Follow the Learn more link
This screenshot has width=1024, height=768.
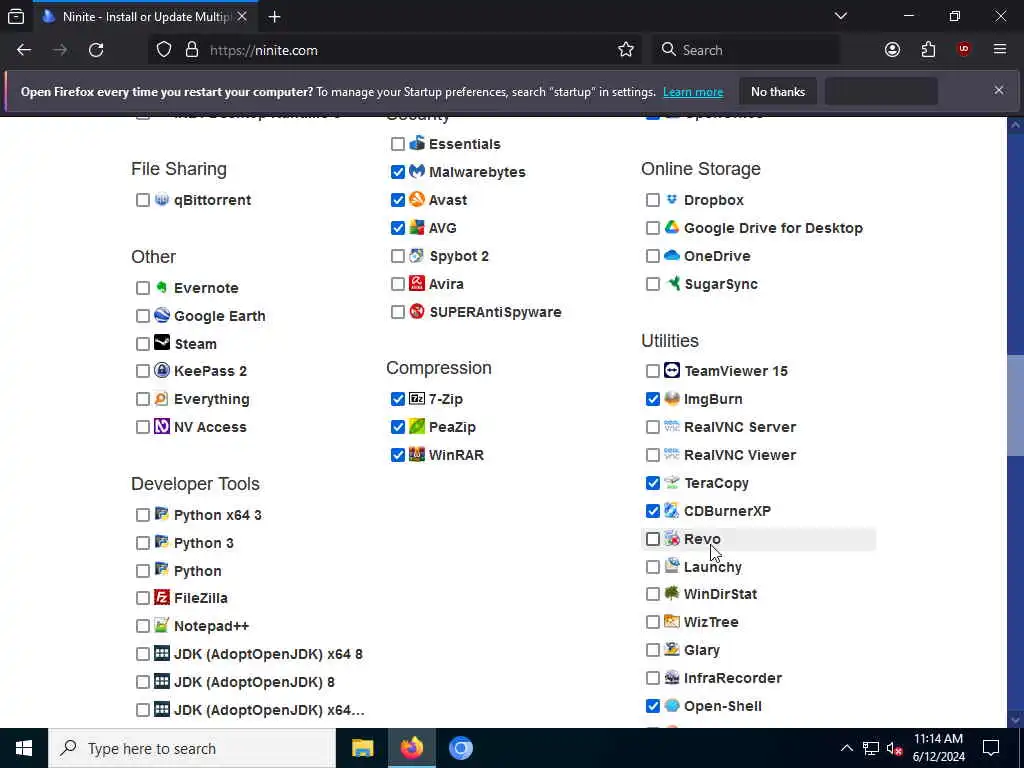click(x=693, y=92)
